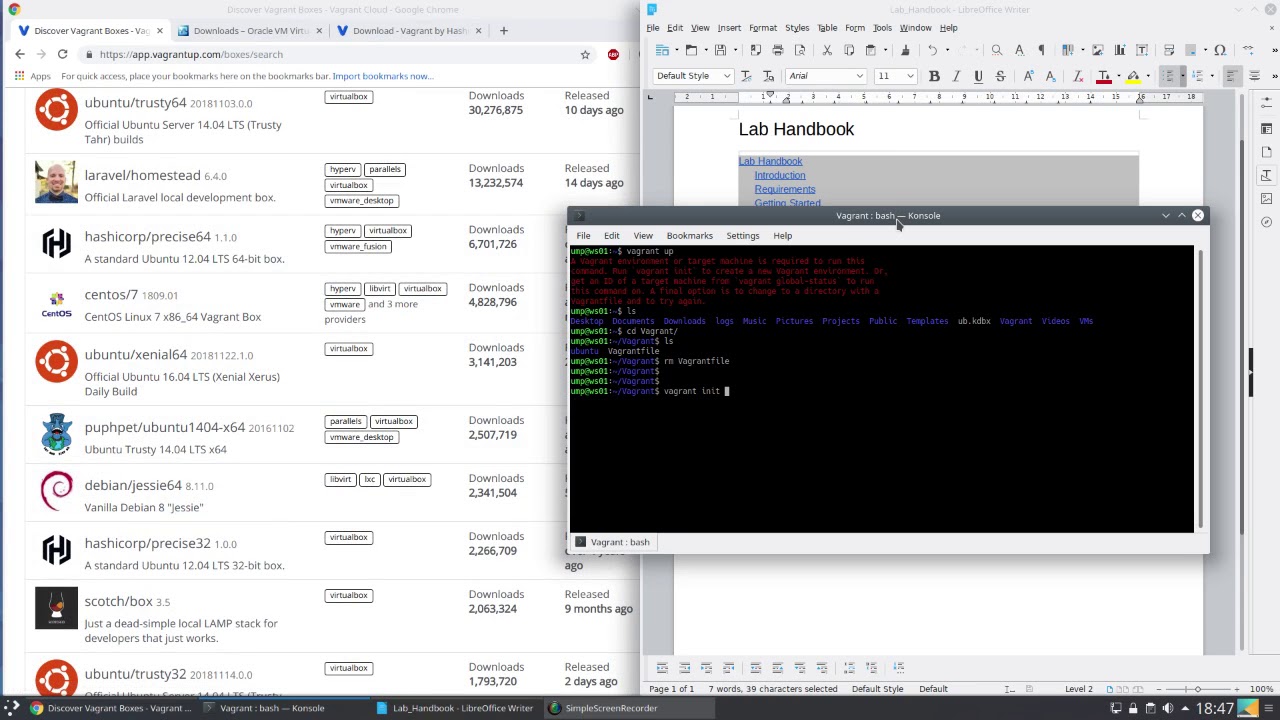This screenshot has height=720, width=1280.
Task: Click Adblock Plus extension icon in Chrome
Action: click(x=613, y=54)
